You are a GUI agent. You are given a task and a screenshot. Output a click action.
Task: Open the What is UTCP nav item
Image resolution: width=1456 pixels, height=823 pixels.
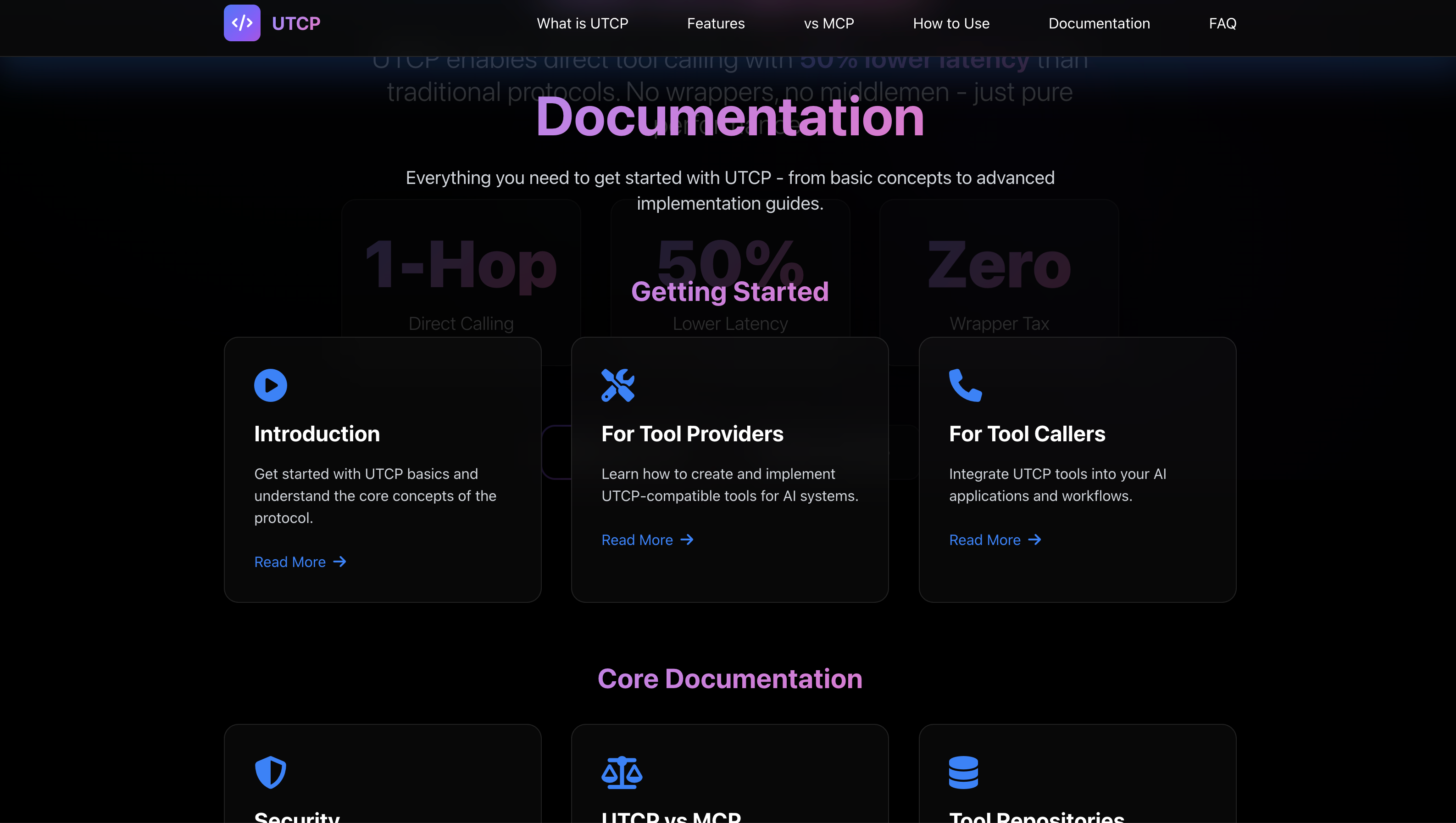click(x=582, y=23)
